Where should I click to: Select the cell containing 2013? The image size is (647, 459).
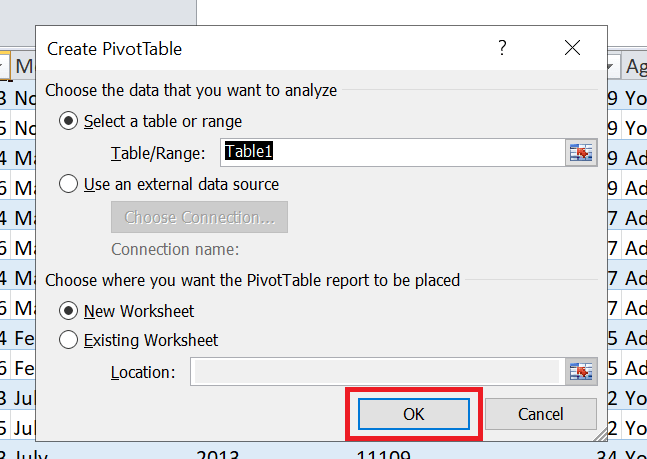click(218, 454)
